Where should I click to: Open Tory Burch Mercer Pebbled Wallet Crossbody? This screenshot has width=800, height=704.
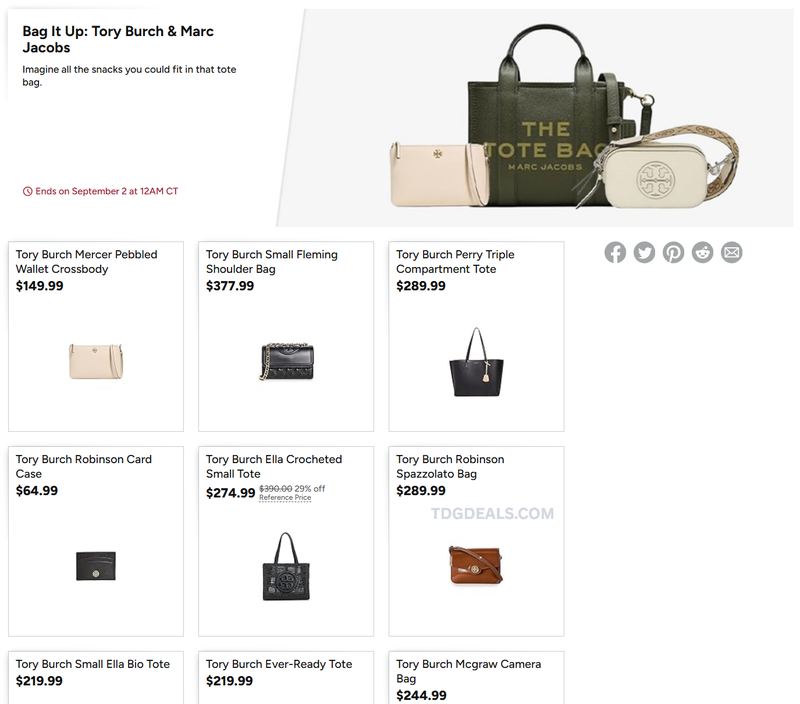click(x=86, y=261)
